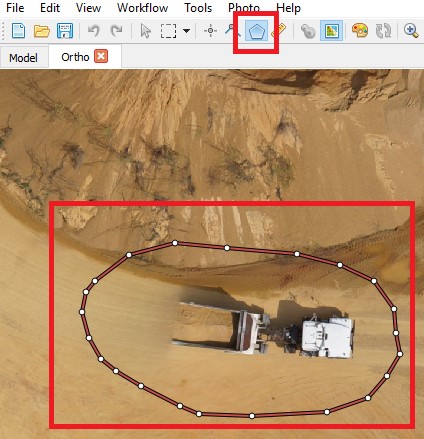Image resolution: width=424 pixels, height=439 pixels.
Task: Open the color palette settings
Action: [360, 30]
